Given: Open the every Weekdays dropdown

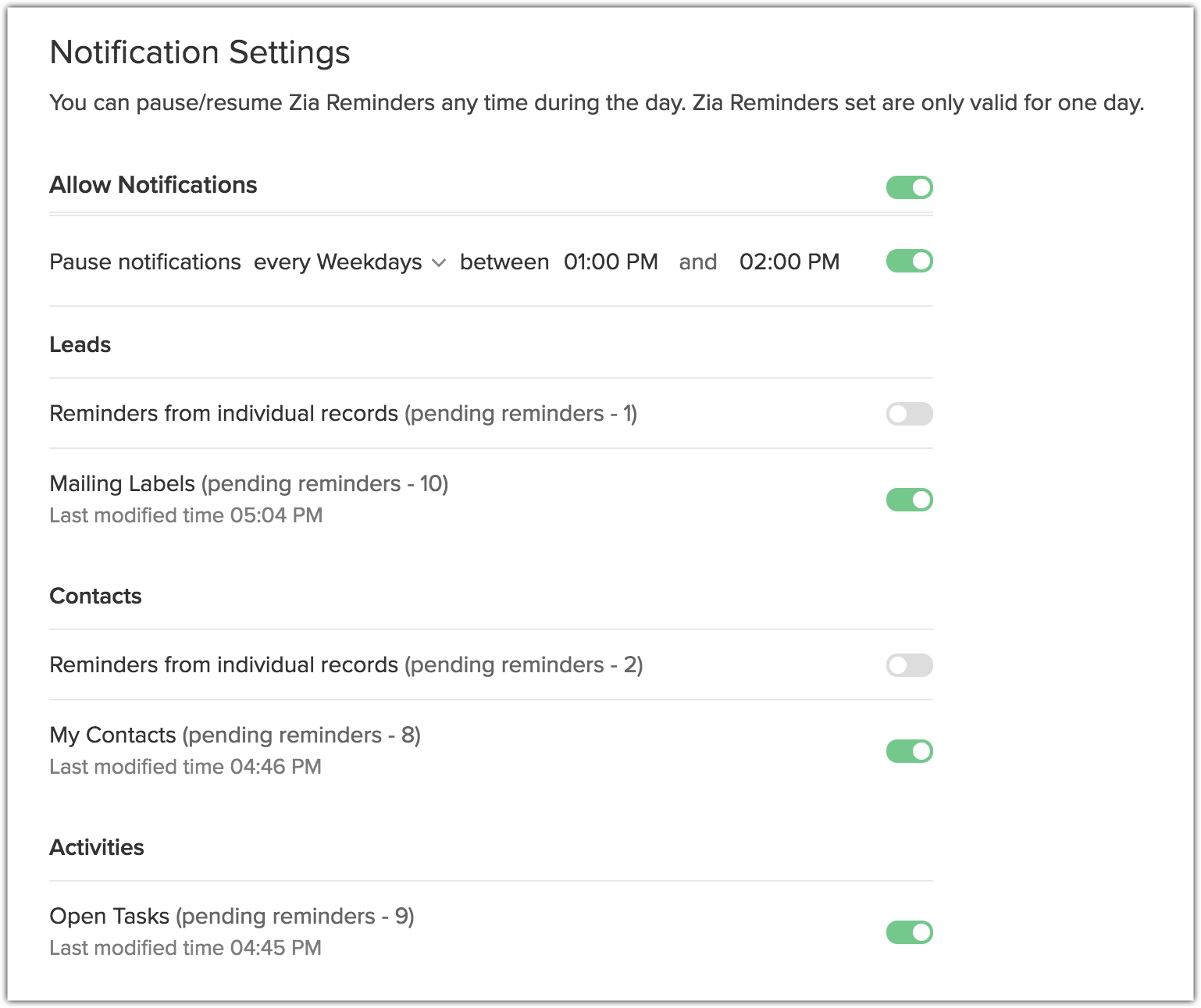Looking at the screenshot, I should click(350, 262).
